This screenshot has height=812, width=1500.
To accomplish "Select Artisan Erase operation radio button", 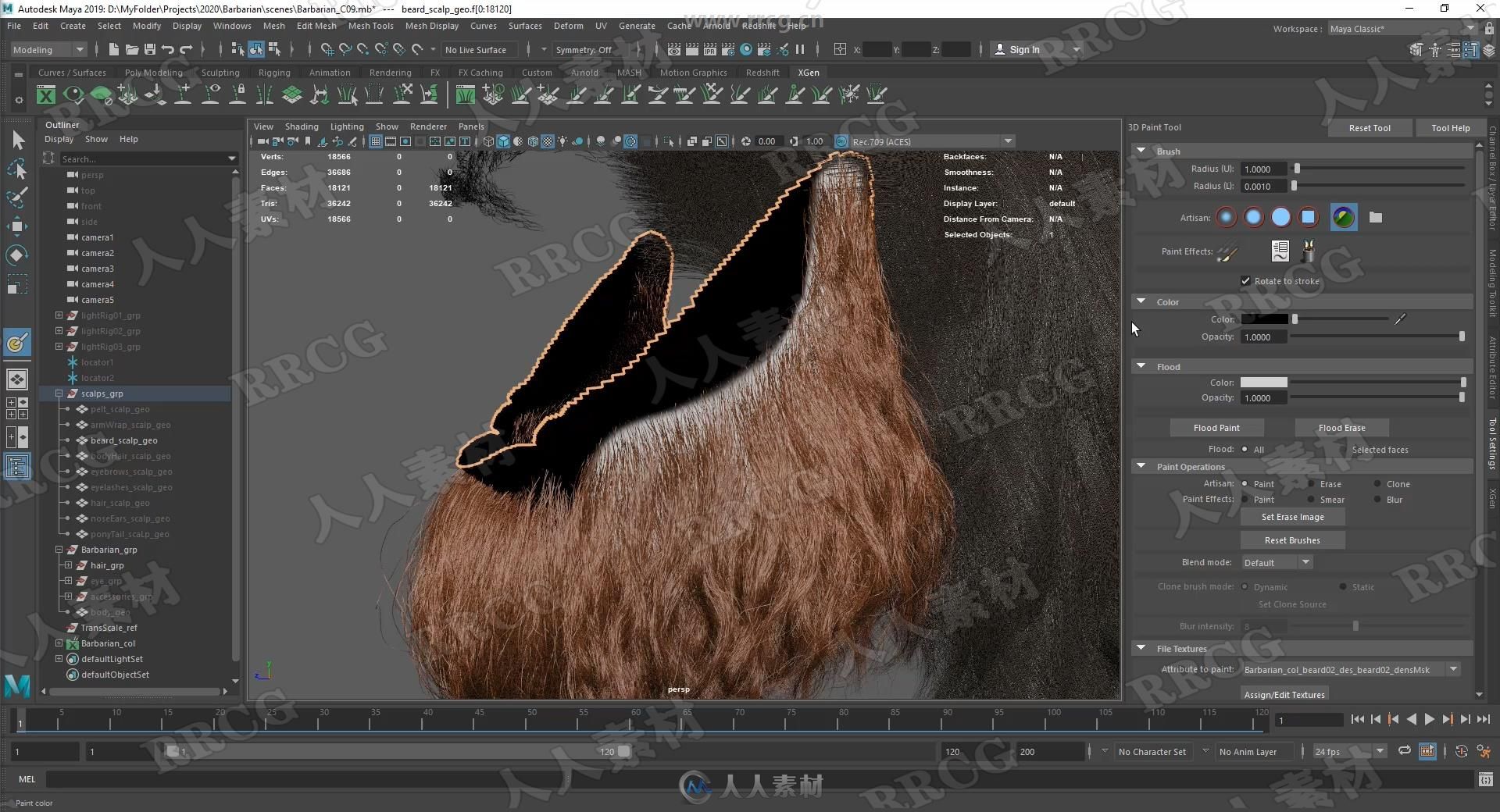I will coord(1311,483).
